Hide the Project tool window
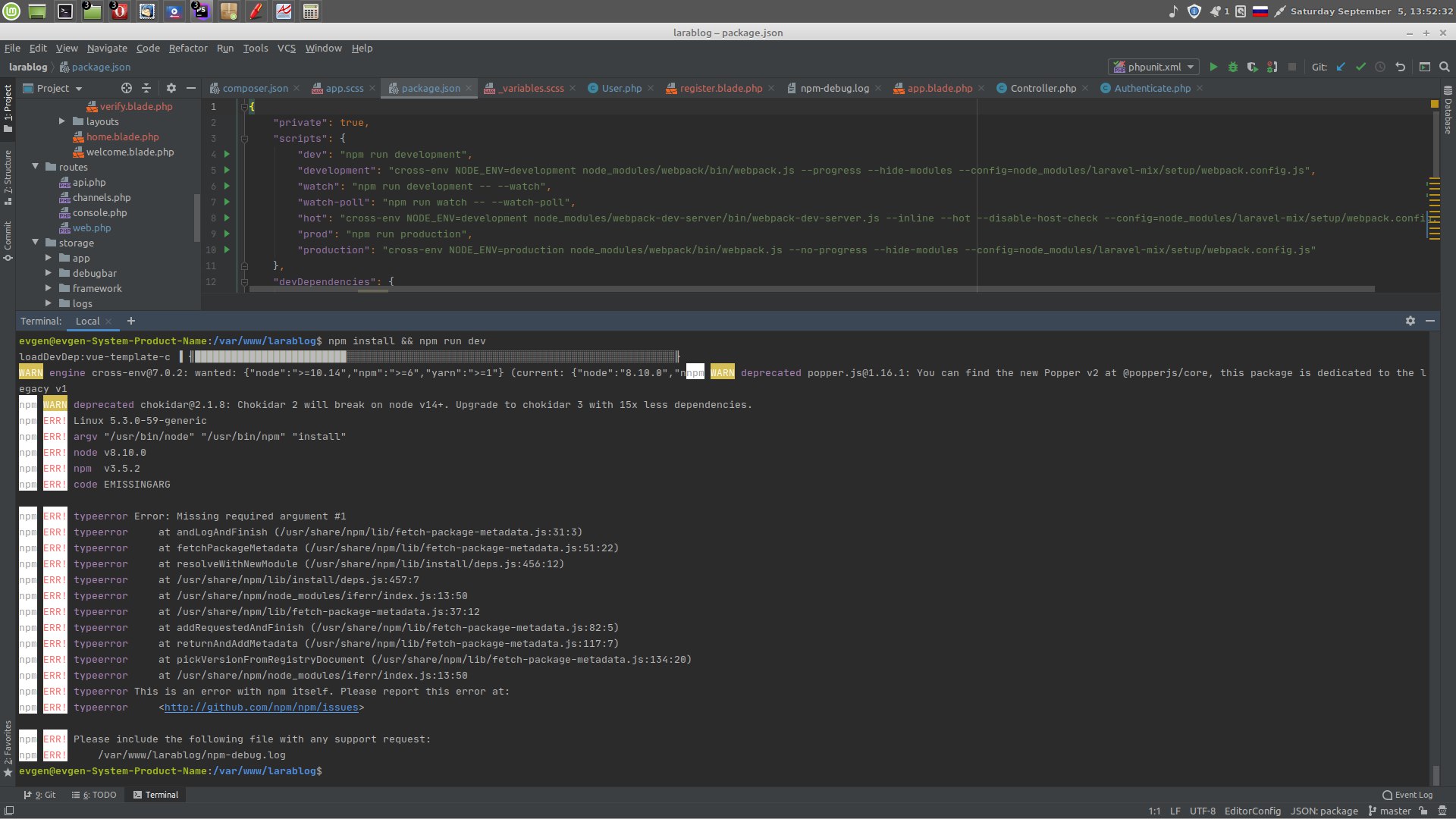Viewport: 1456px width, 819px height. pos(191,88)
